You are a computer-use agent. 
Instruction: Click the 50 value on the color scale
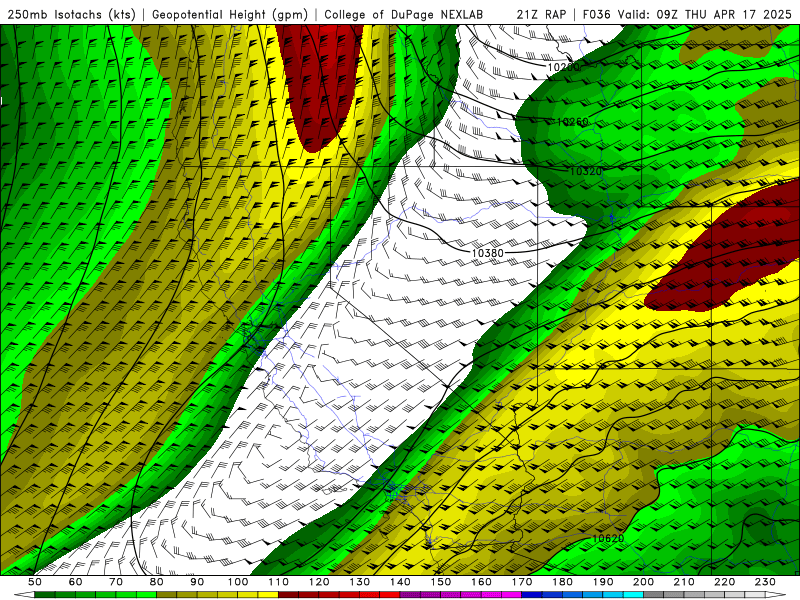[x=35, y=582]
